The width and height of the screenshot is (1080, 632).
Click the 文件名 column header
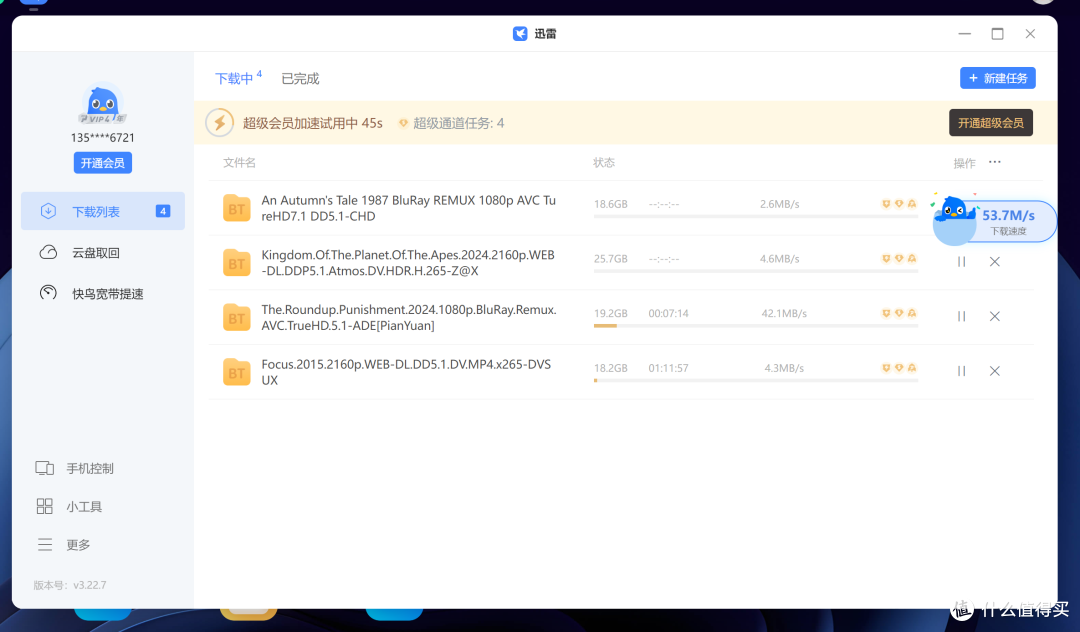pyautogui.click(x=239, y=162)
